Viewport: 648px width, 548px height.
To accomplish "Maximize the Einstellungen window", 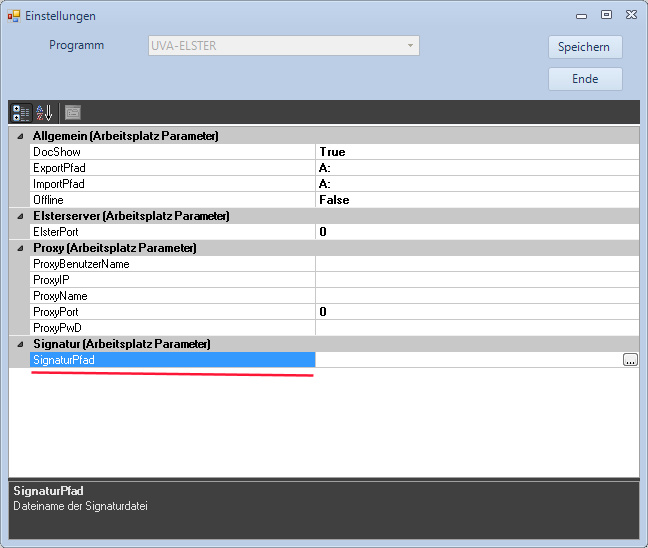I will [606, 15].
